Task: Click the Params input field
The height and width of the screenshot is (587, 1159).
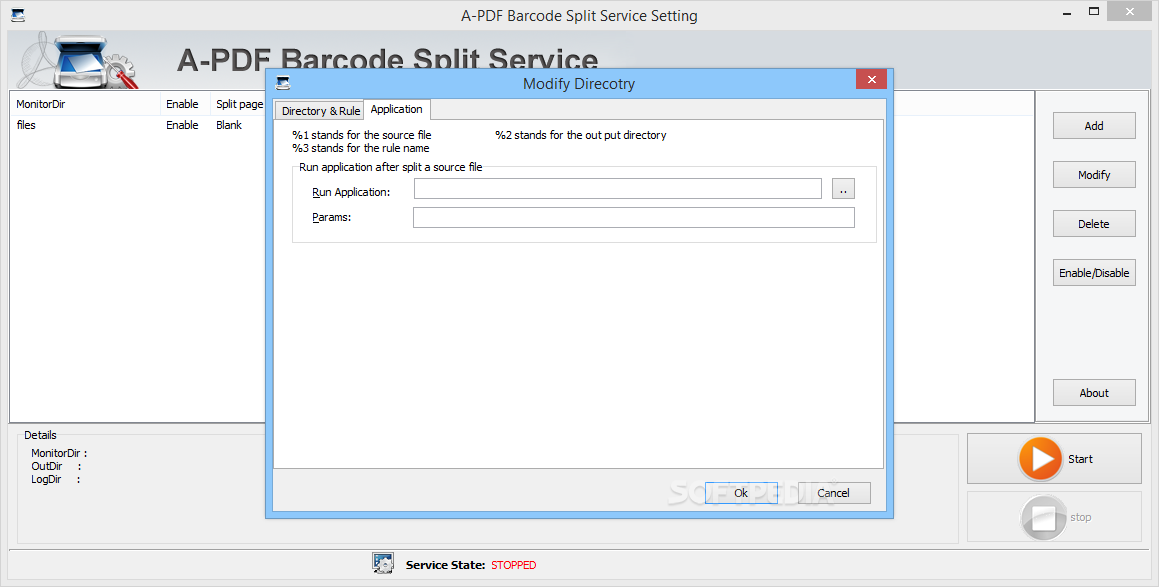Action: click(x=633, y=217)
